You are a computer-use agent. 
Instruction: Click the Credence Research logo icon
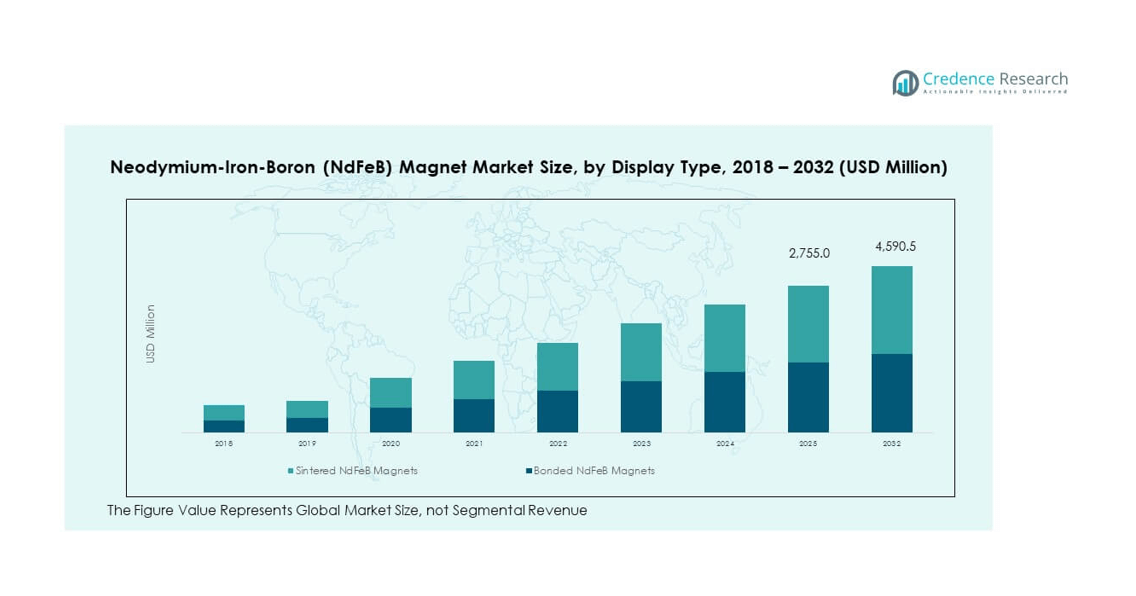click(905, 83)
